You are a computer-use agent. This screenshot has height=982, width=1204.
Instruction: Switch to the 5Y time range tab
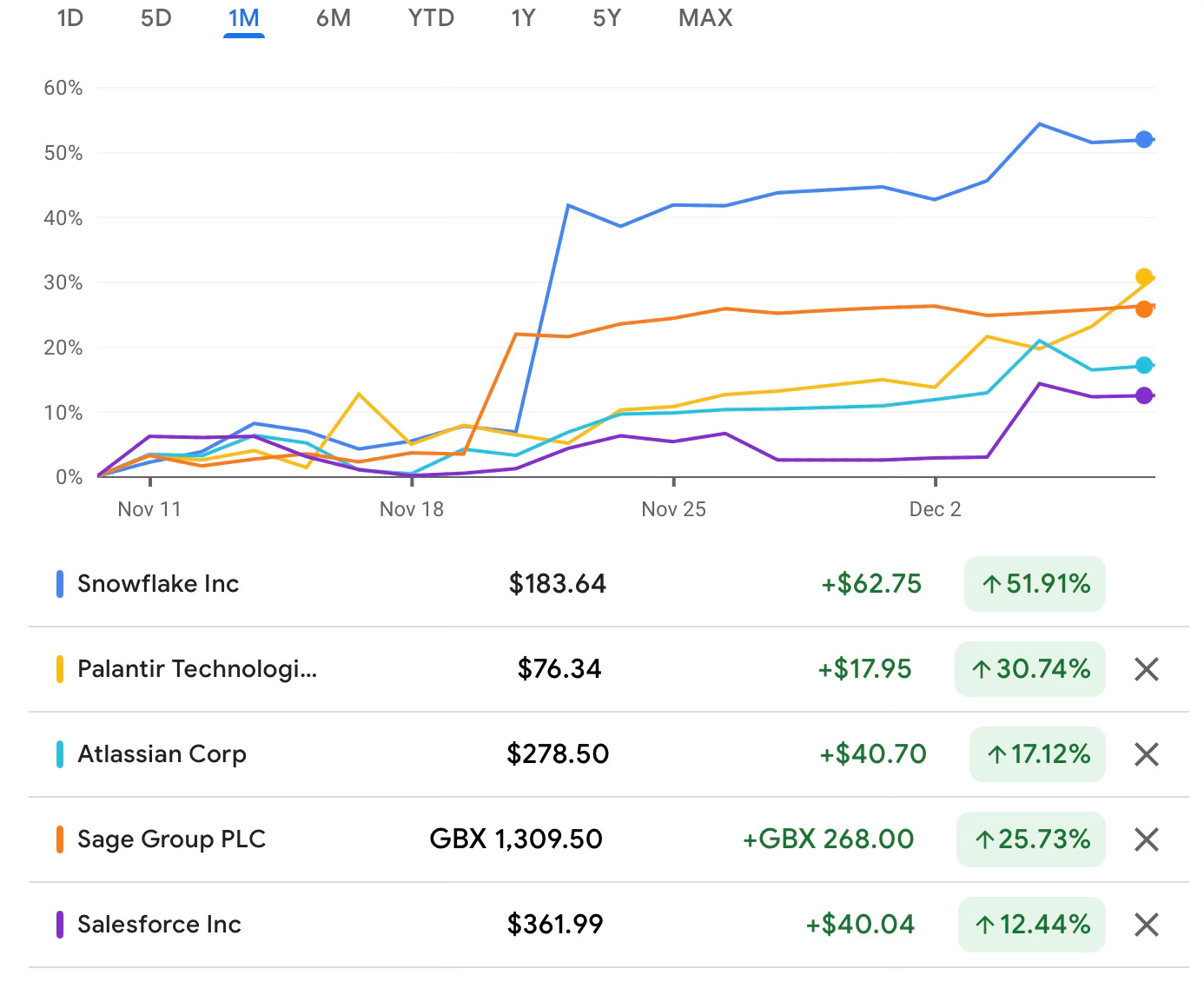pos(607,17)
